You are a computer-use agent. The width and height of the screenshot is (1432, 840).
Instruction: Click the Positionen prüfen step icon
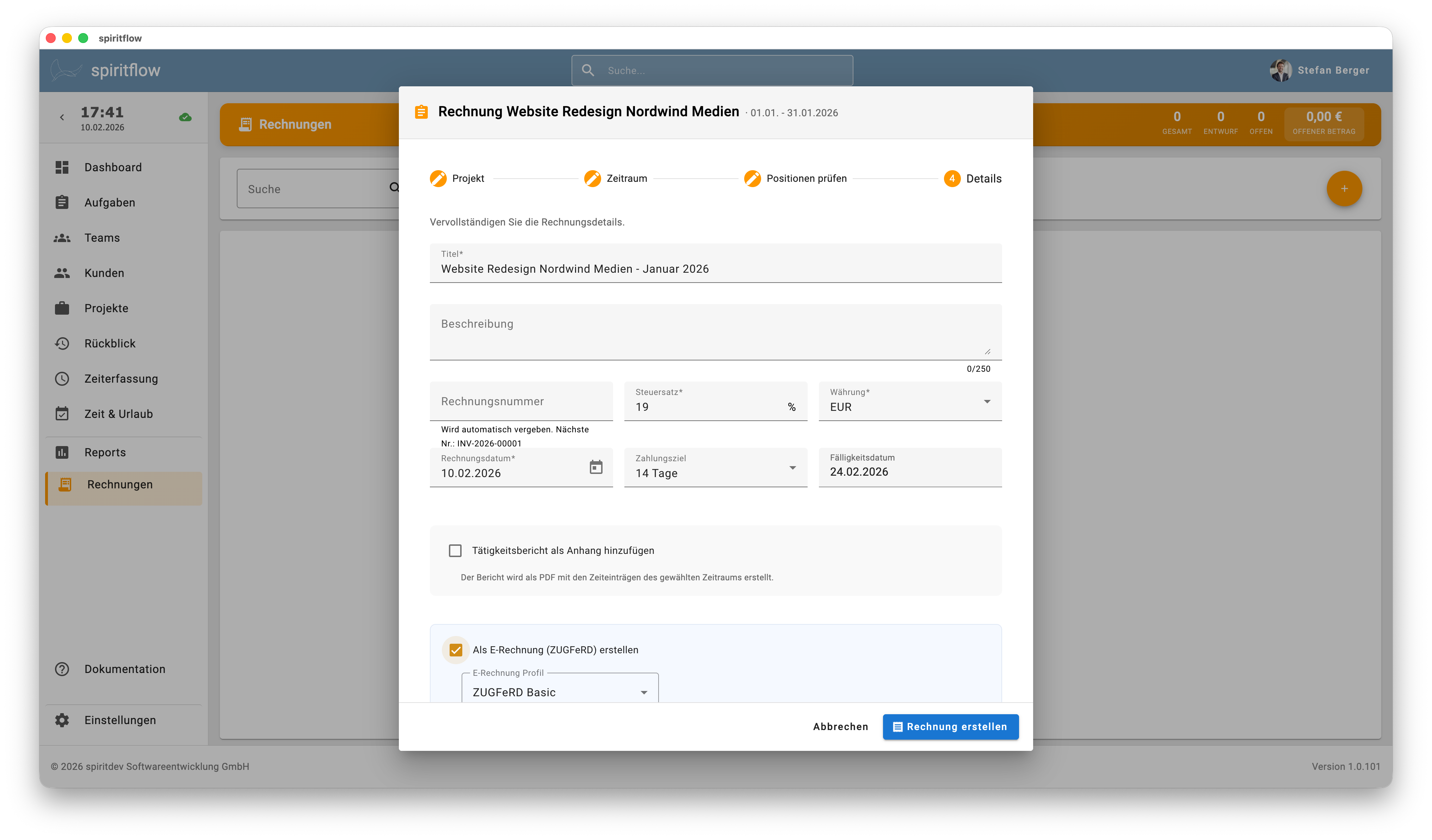[752, 178]
